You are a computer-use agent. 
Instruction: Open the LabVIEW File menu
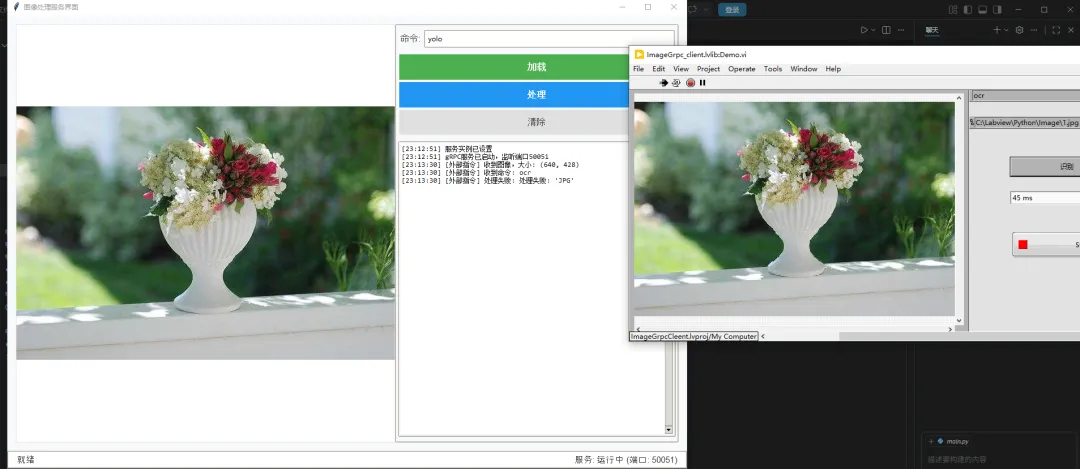(x=638, y=69)
